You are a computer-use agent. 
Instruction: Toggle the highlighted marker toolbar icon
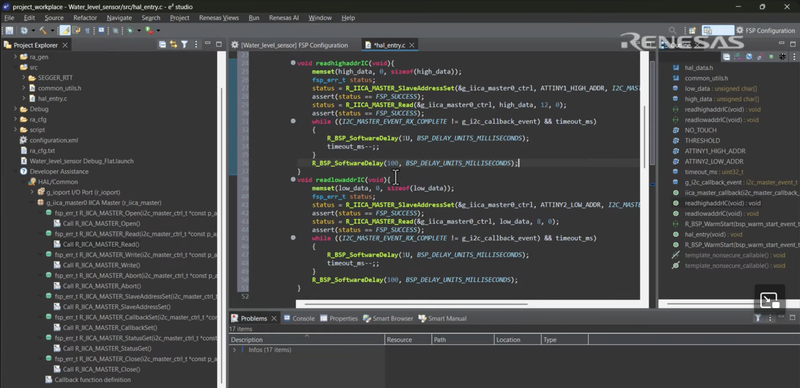click(65, 31)
